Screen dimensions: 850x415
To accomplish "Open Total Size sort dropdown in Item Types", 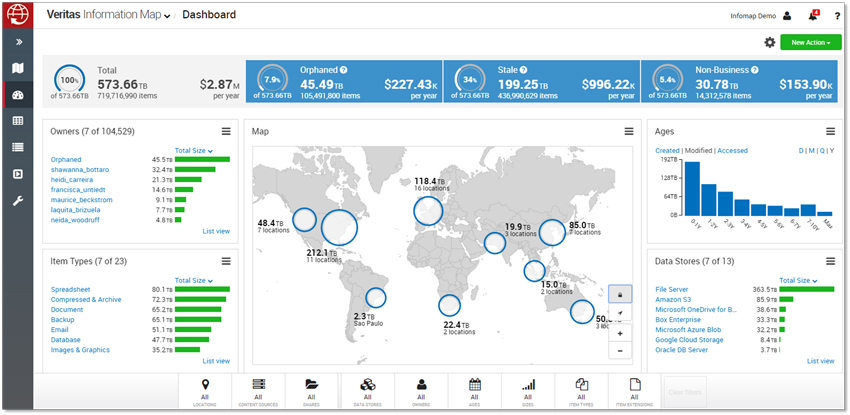I will (194, 280).
